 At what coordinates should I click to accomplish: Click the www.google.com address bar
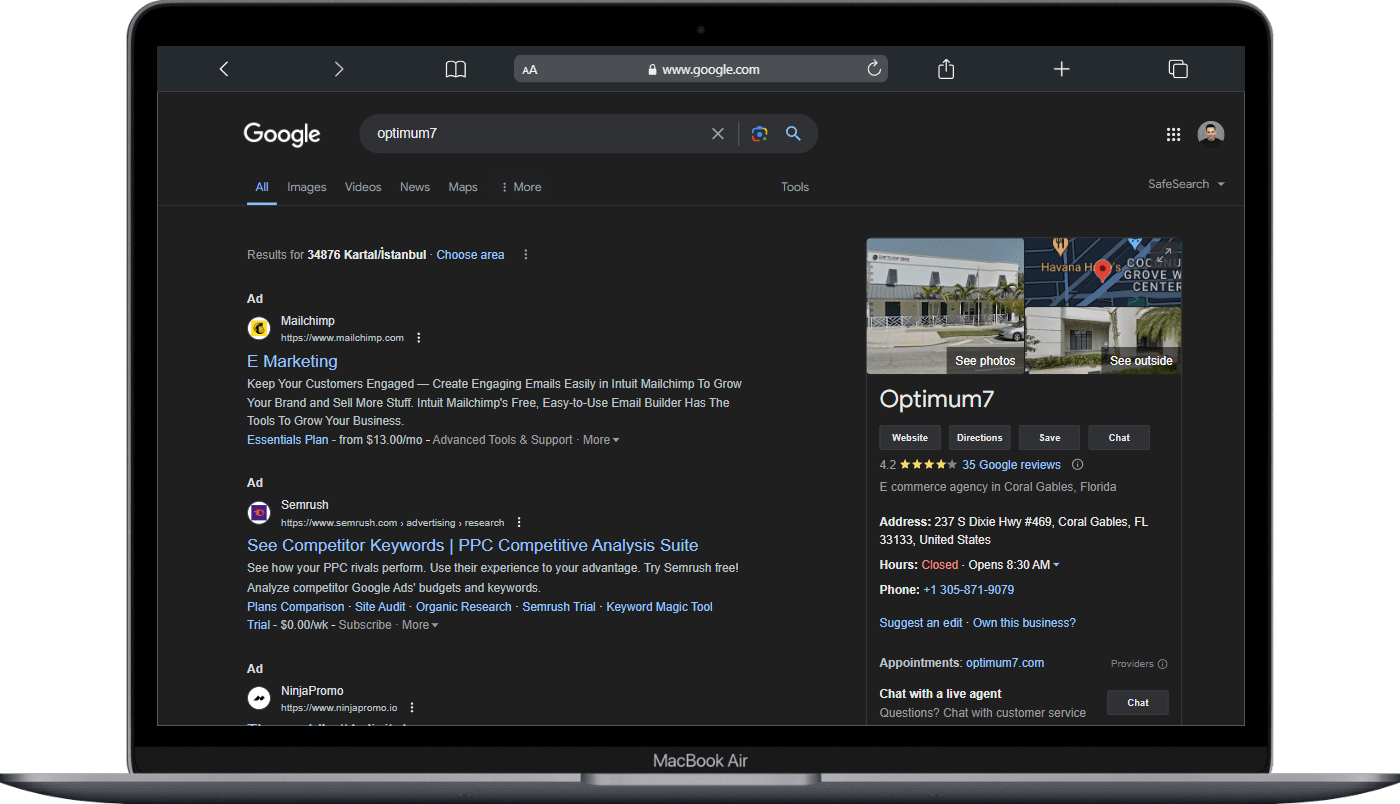pos(700,69)
